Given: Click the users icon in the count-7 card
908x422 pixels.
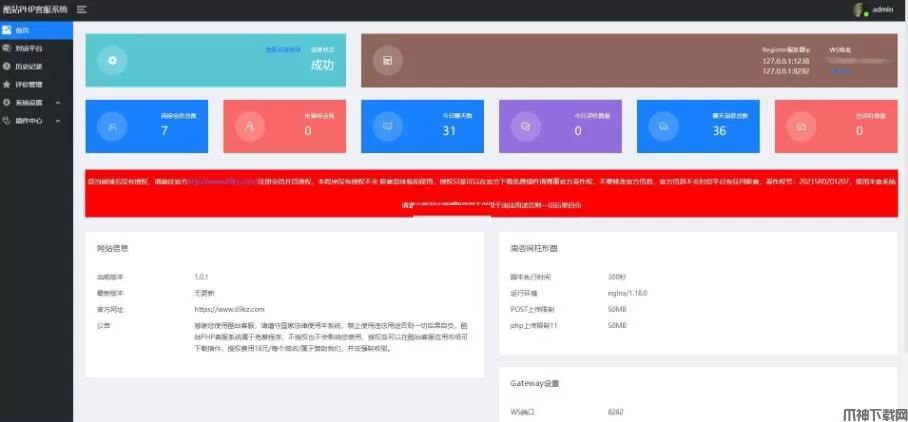Looking at the screenshot, I should (x=112, y=126).
